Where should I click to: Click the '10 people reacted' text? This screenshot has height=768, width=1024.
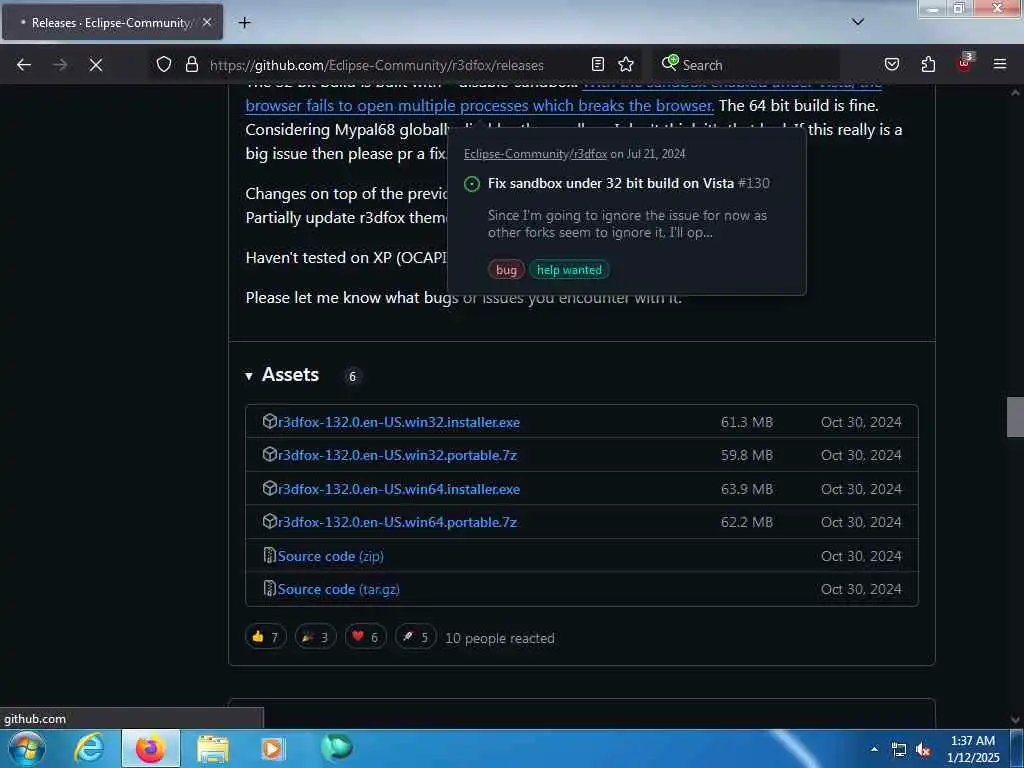(x=500, y=639)
